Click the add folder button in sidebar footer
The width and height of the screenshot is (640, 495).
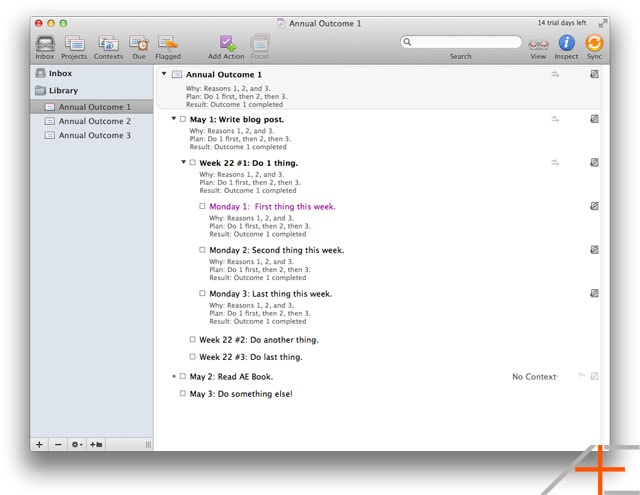tap(96, 444)
